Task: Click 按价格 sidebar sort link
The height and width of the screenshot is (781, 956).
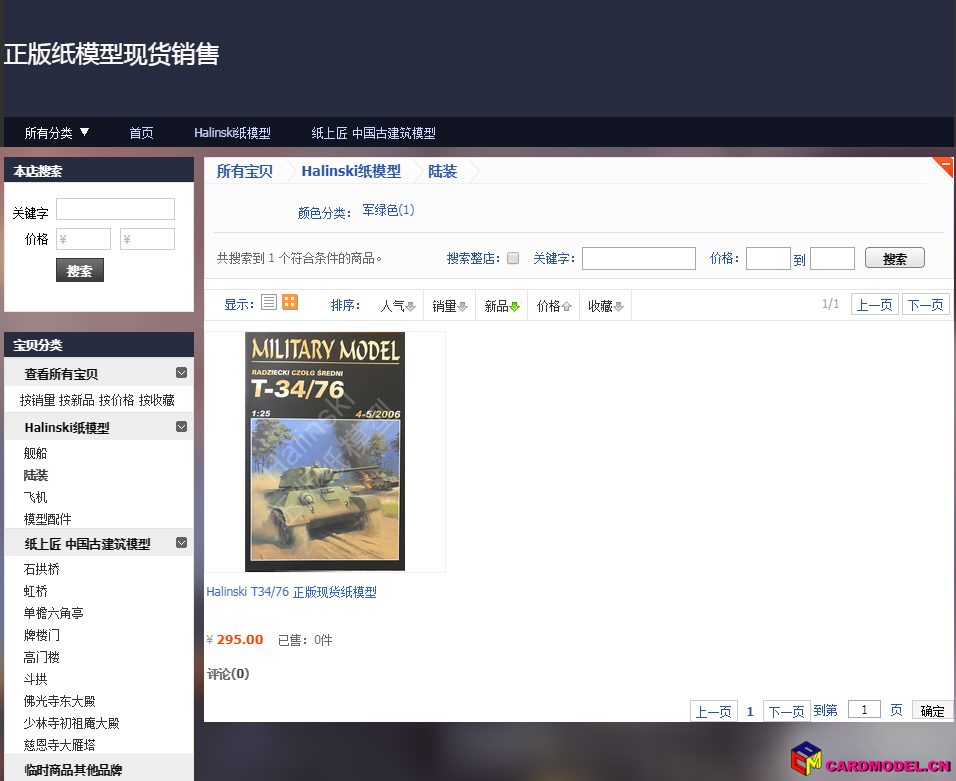Action: [x=116, y=400]
